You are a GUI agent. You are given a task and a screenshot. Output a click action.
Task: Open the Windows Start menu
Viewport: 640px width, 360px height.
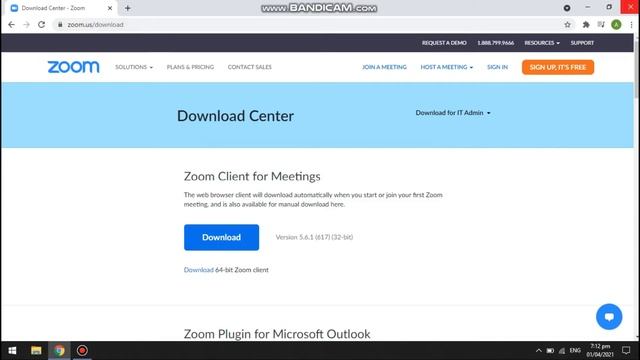coord(12,350)
